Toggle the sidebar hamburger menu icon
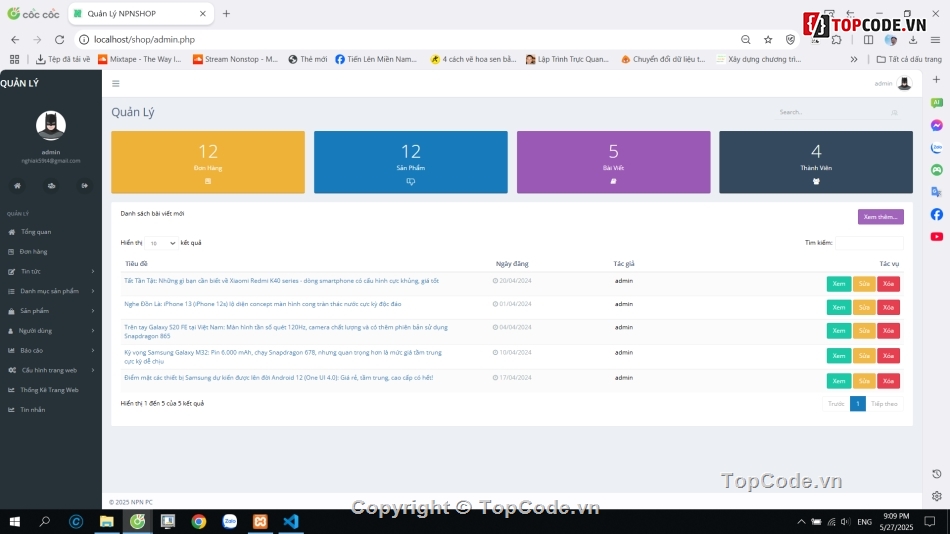Viewport: 950px width, 534px height. click(x=116, y=84)
